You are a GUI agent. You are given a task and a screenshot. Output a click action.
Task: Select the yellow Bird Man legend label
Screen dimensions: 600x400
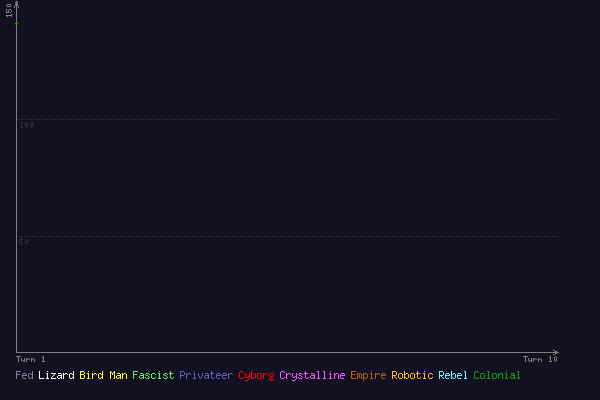click(x=103, y=376)
